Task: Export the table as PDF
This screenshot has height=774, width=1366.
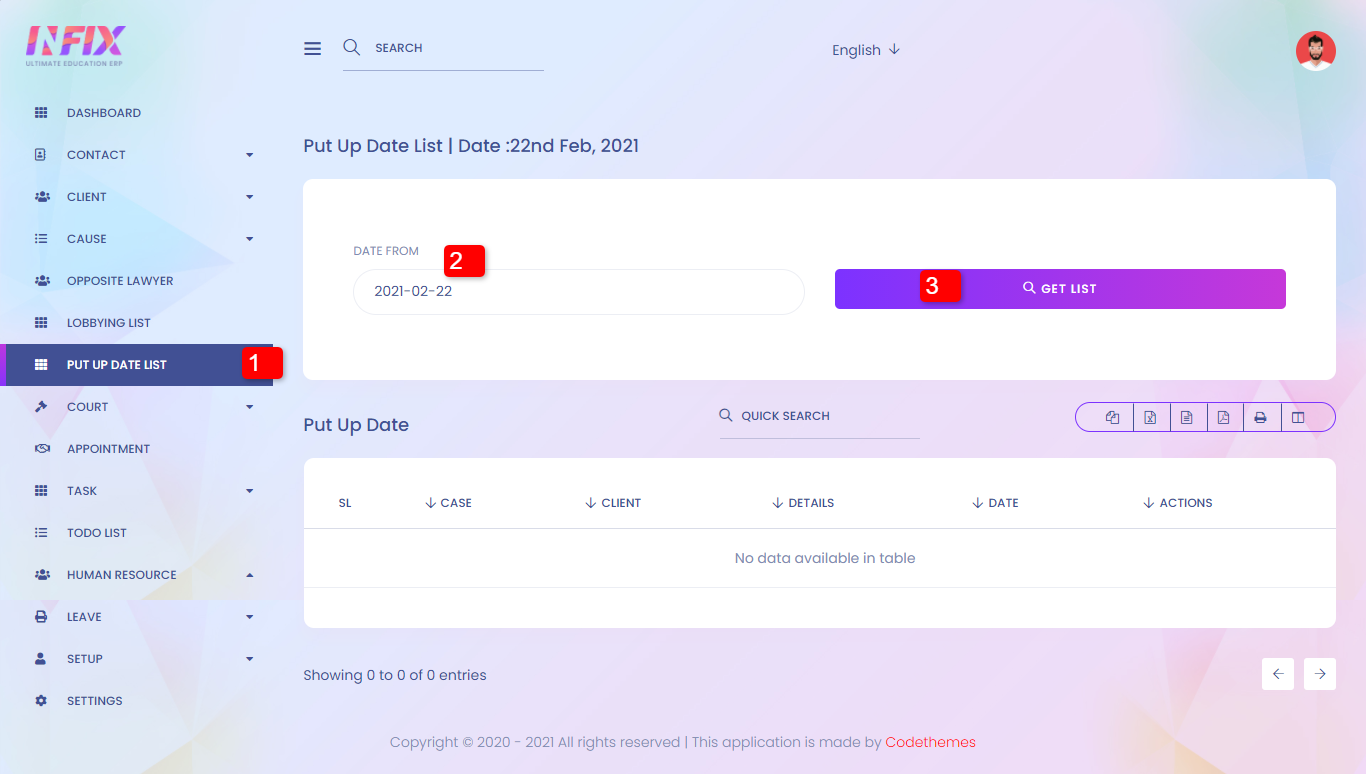Action: 1223,418
